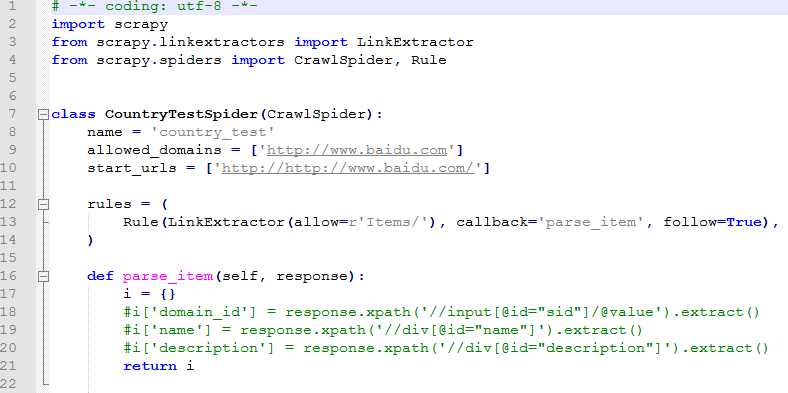
Task: Click the start_urls variable name
Action: (132, 168)
